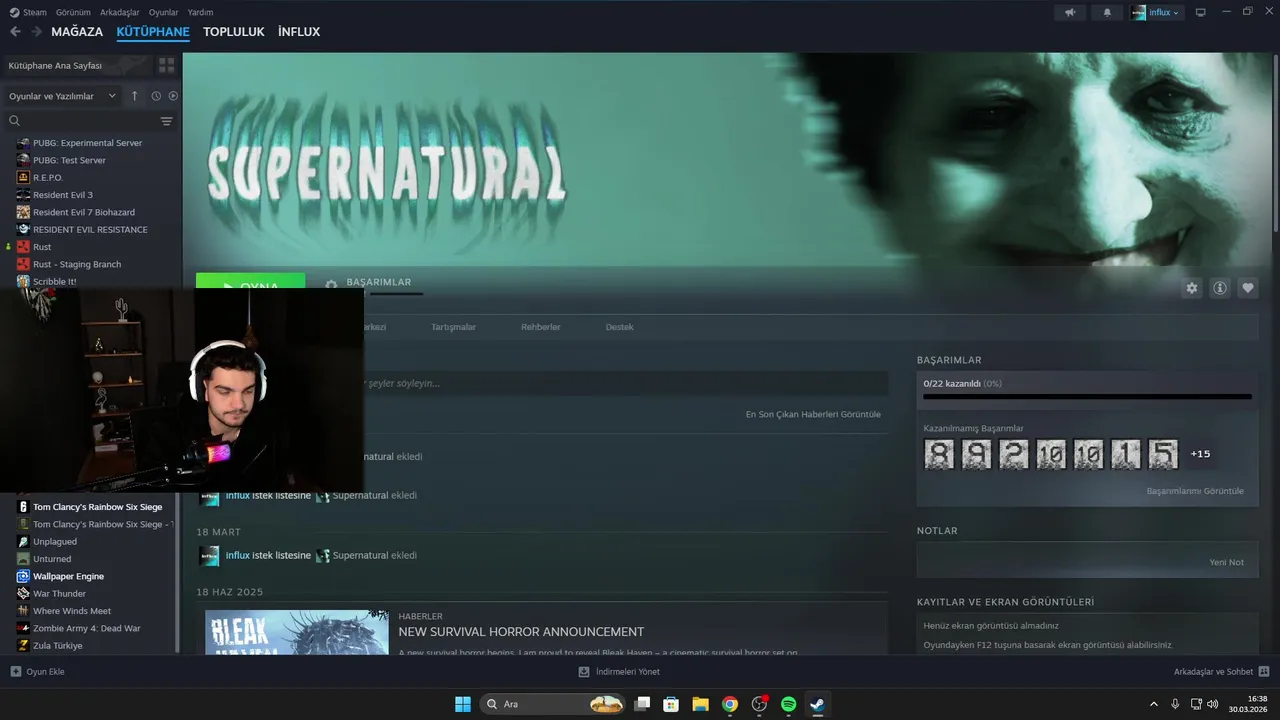The width and height of the screenshot is (1280, 720).
Task: Open the Destek tab
Action: click(x=619, y=327)
